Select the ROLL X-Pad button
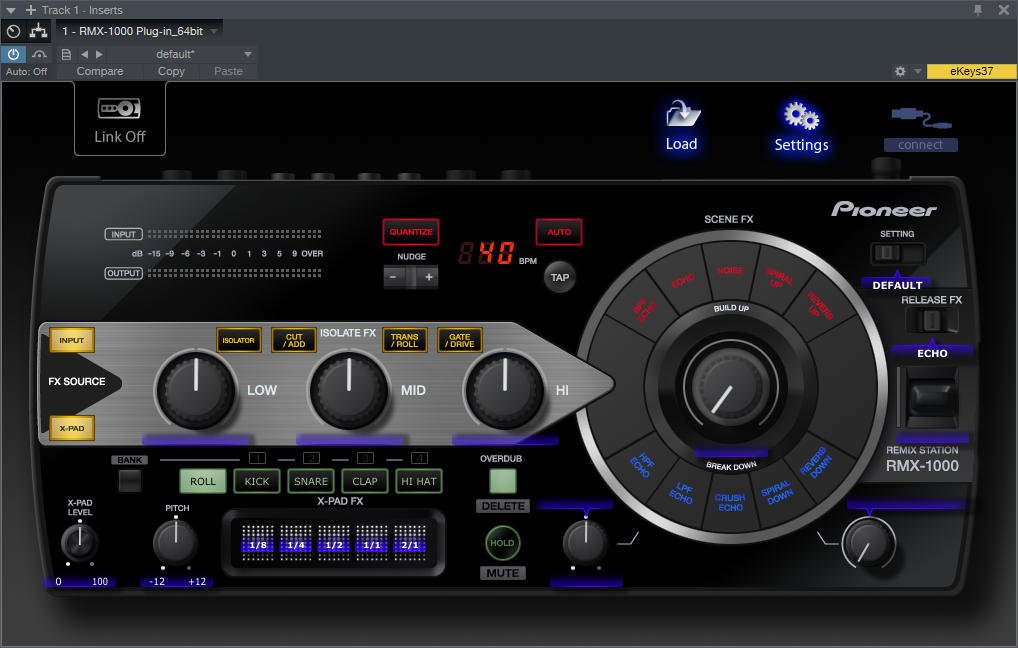Image resolution: width=1018 pixels, height=648 pixels. pyautogui.click(x=203, y=481)
